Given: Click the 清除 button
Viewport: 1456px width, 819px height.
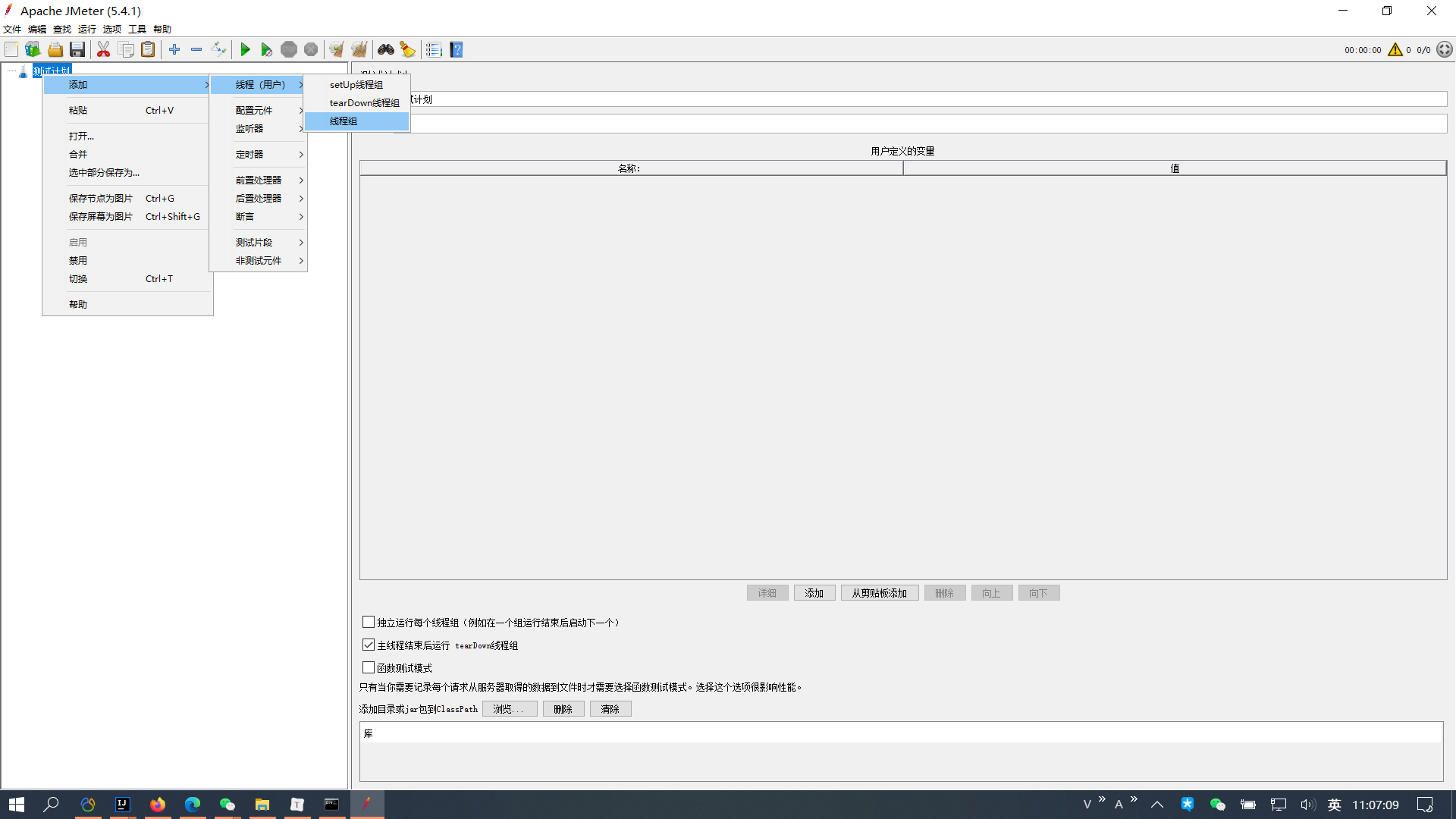Looking at the screenshot, I should click(610, 709).
